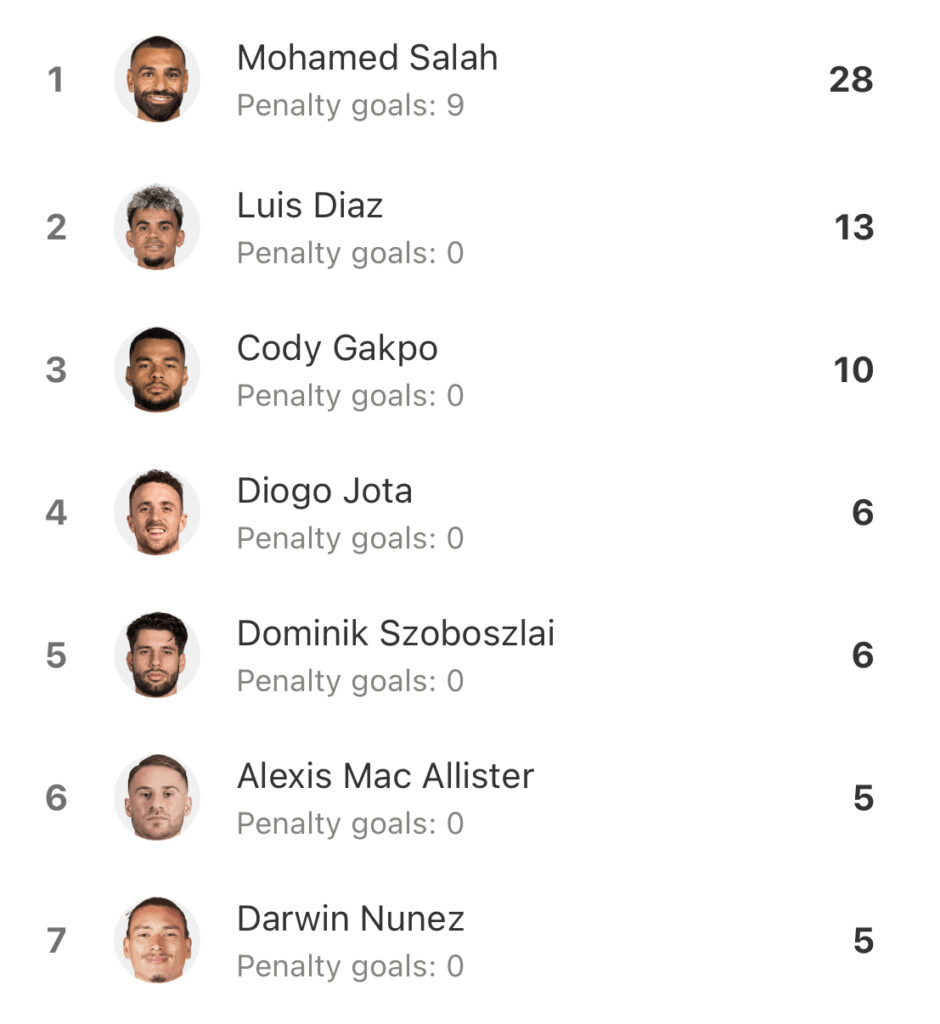Click Cody Gakpo's goal total of 10
This screenshot has height=1024, width=940.
[853, 370]
